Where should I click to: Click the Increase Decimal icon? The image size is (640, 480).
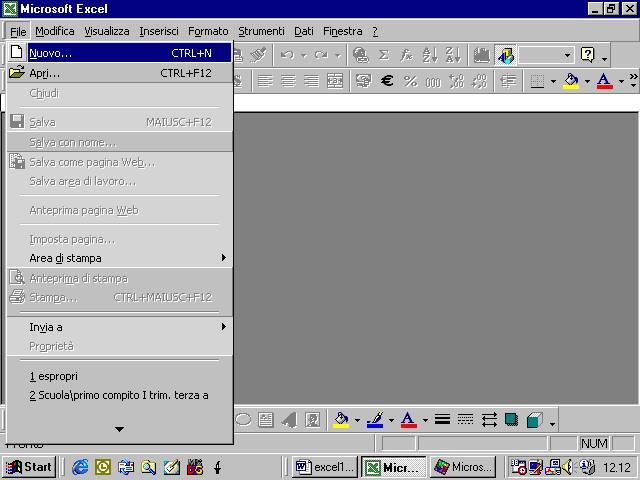click(456, 81)
